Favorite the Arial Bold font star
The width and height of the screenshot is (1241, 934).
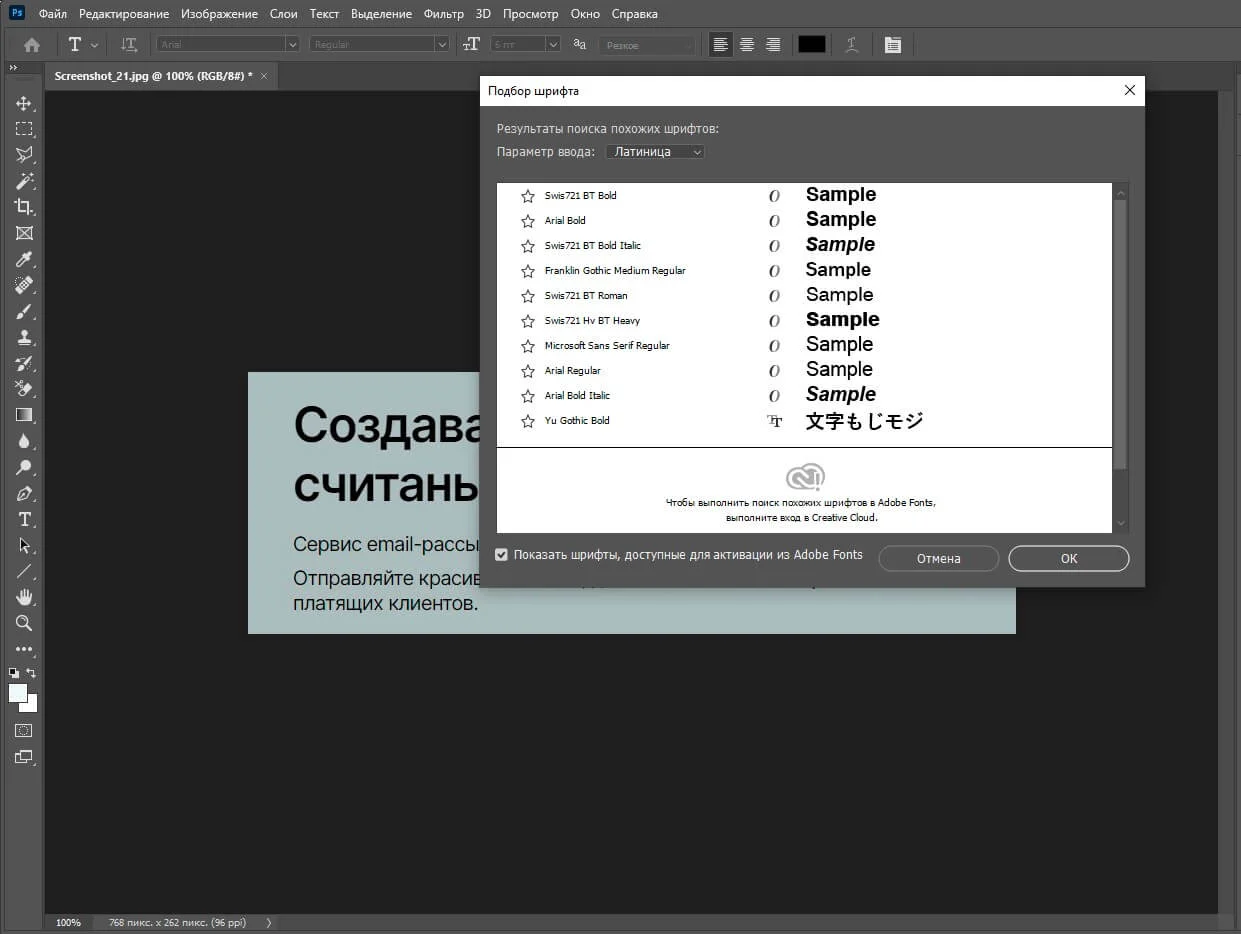coord(528,221)
